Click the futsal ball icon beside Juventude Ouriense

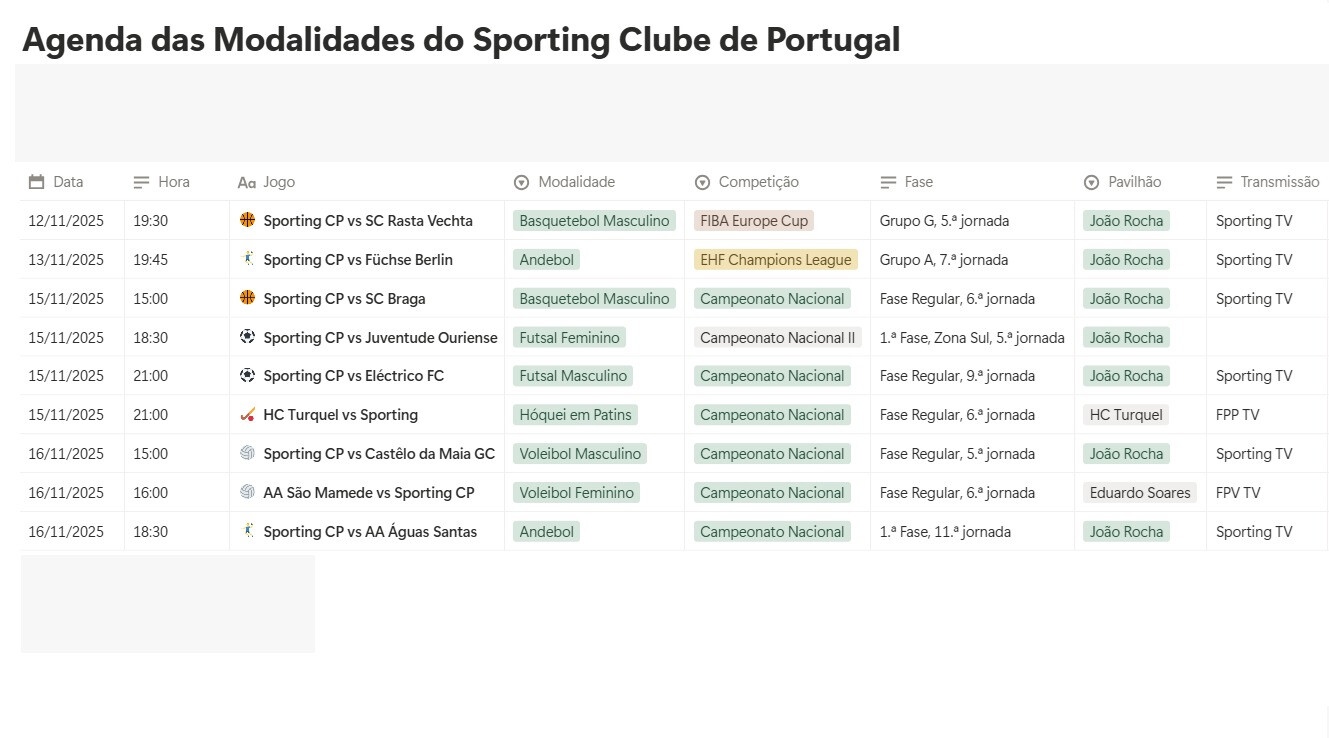click(x=248, y=337)
